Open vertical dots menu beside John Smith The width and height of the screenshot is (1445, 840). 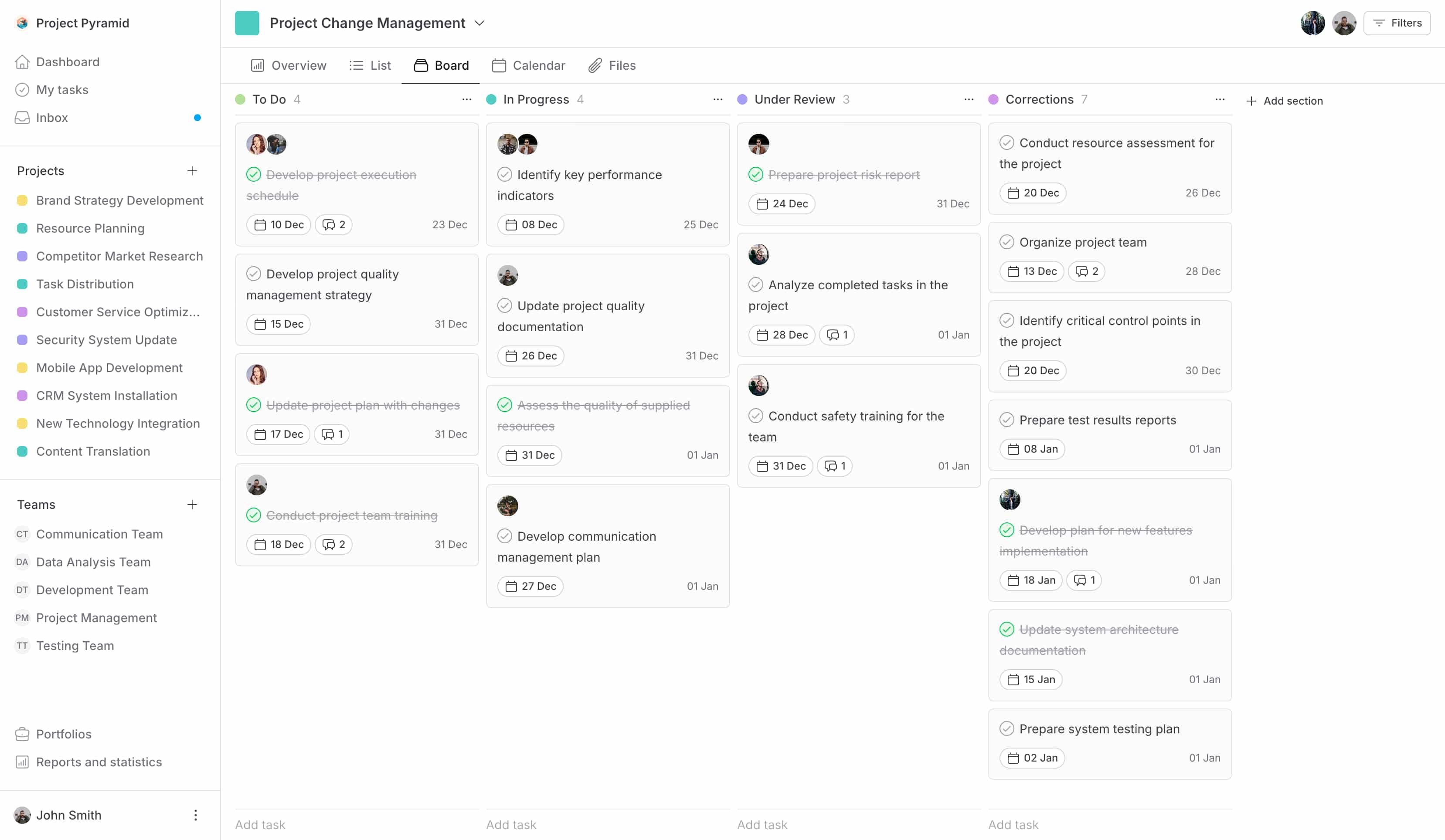point(196,815)
